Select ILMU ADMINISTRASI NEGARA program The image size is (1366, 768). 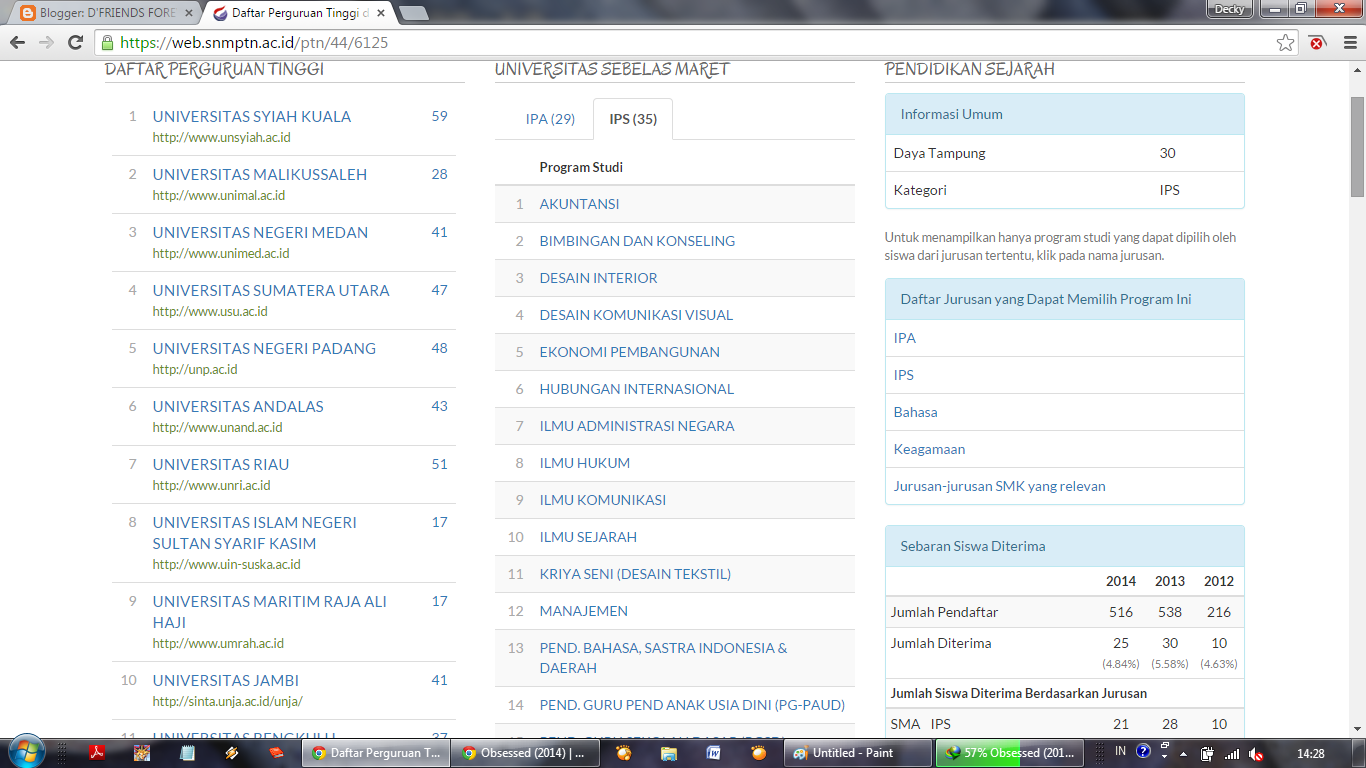click(x=637, y=426)
